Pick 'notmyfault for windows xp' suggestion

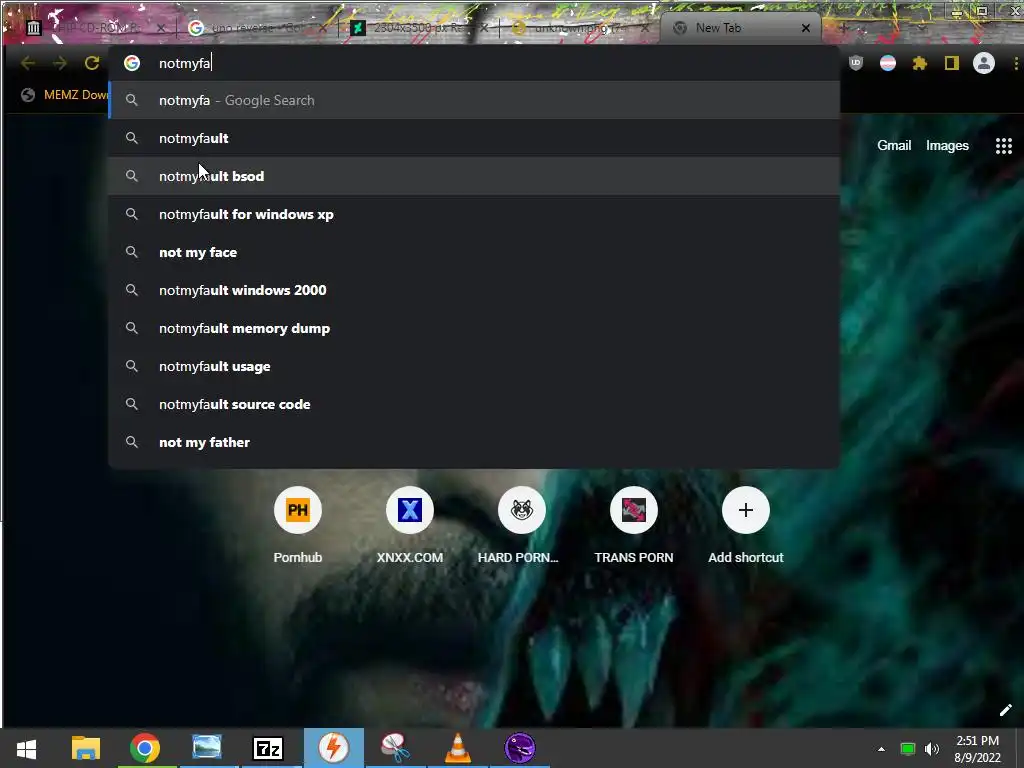(x=474, y=214)
